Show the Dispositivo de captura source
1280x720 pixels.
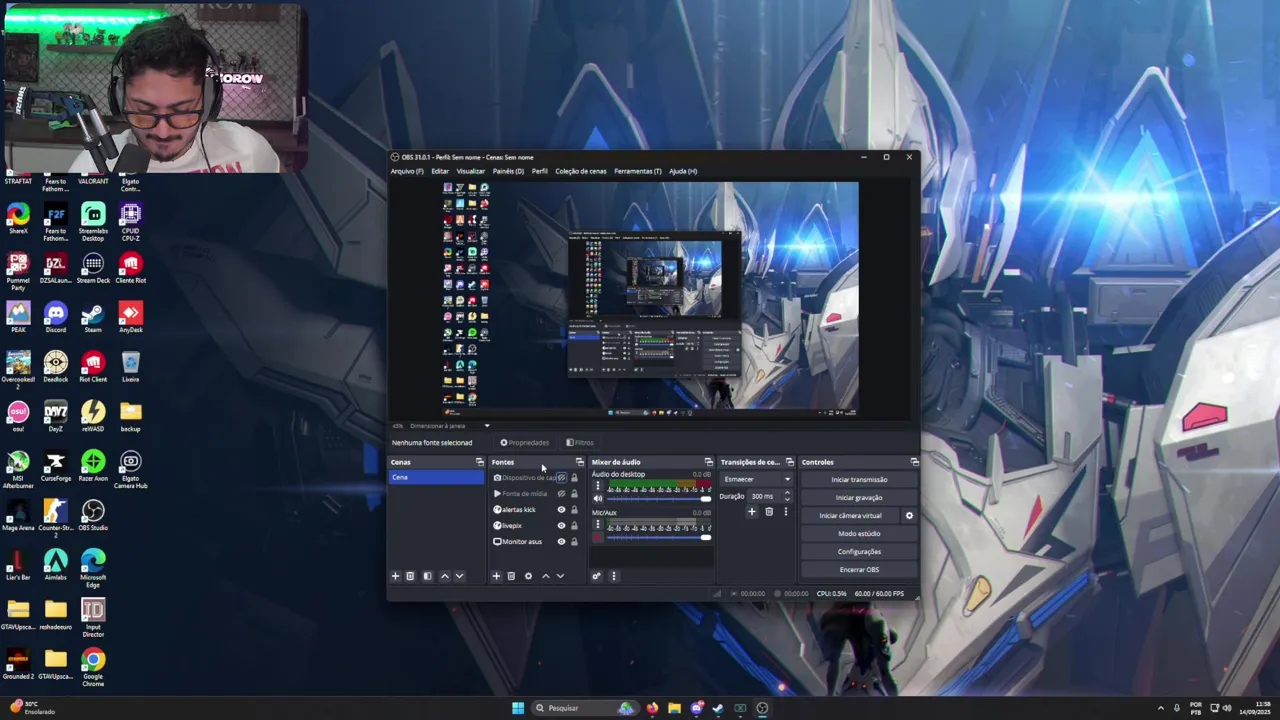(561, 478)
